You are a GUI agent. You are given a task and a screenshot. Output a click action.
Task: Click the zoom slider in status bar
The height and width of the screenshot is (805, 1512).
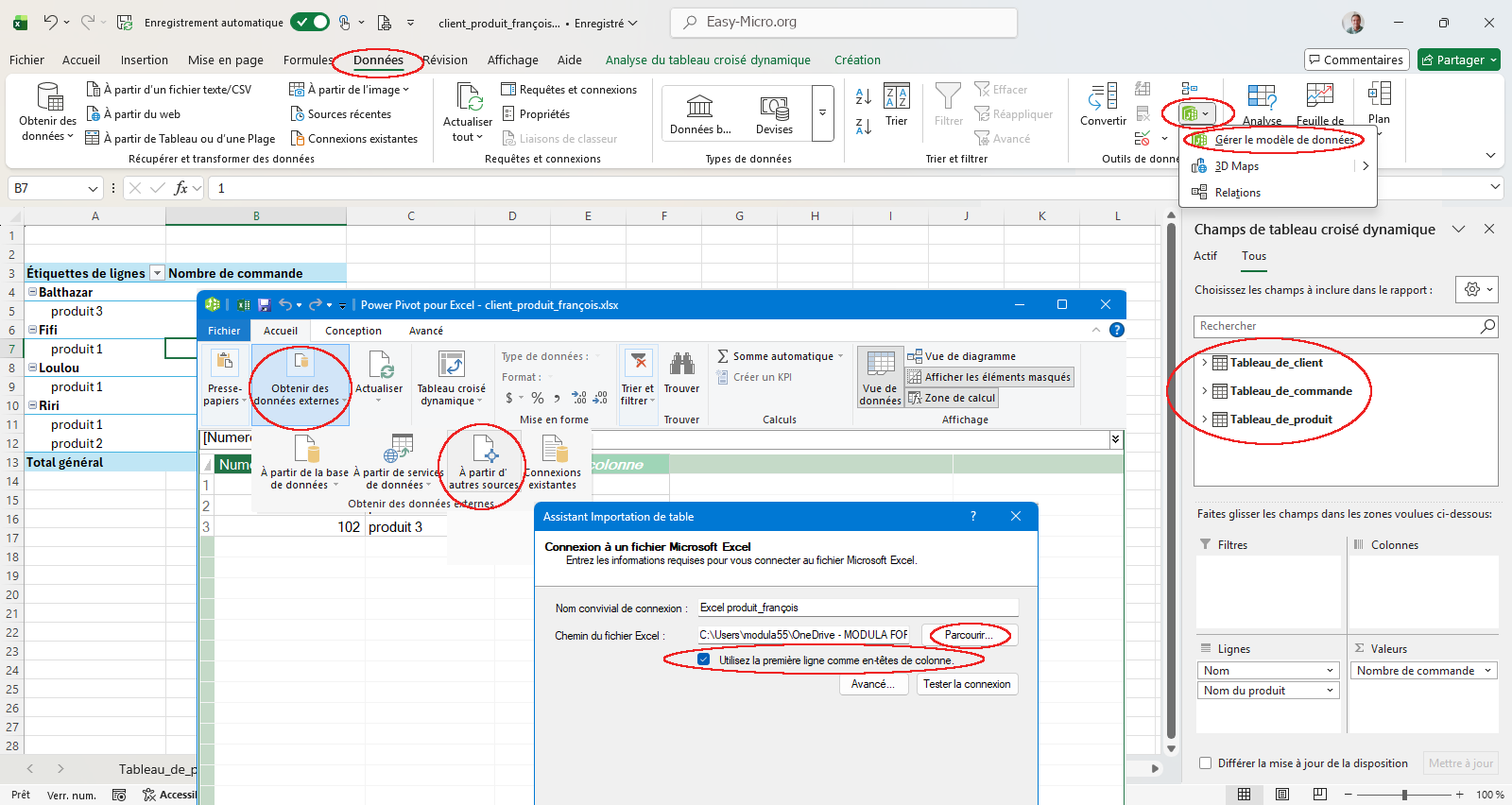tap(1404, 795)
